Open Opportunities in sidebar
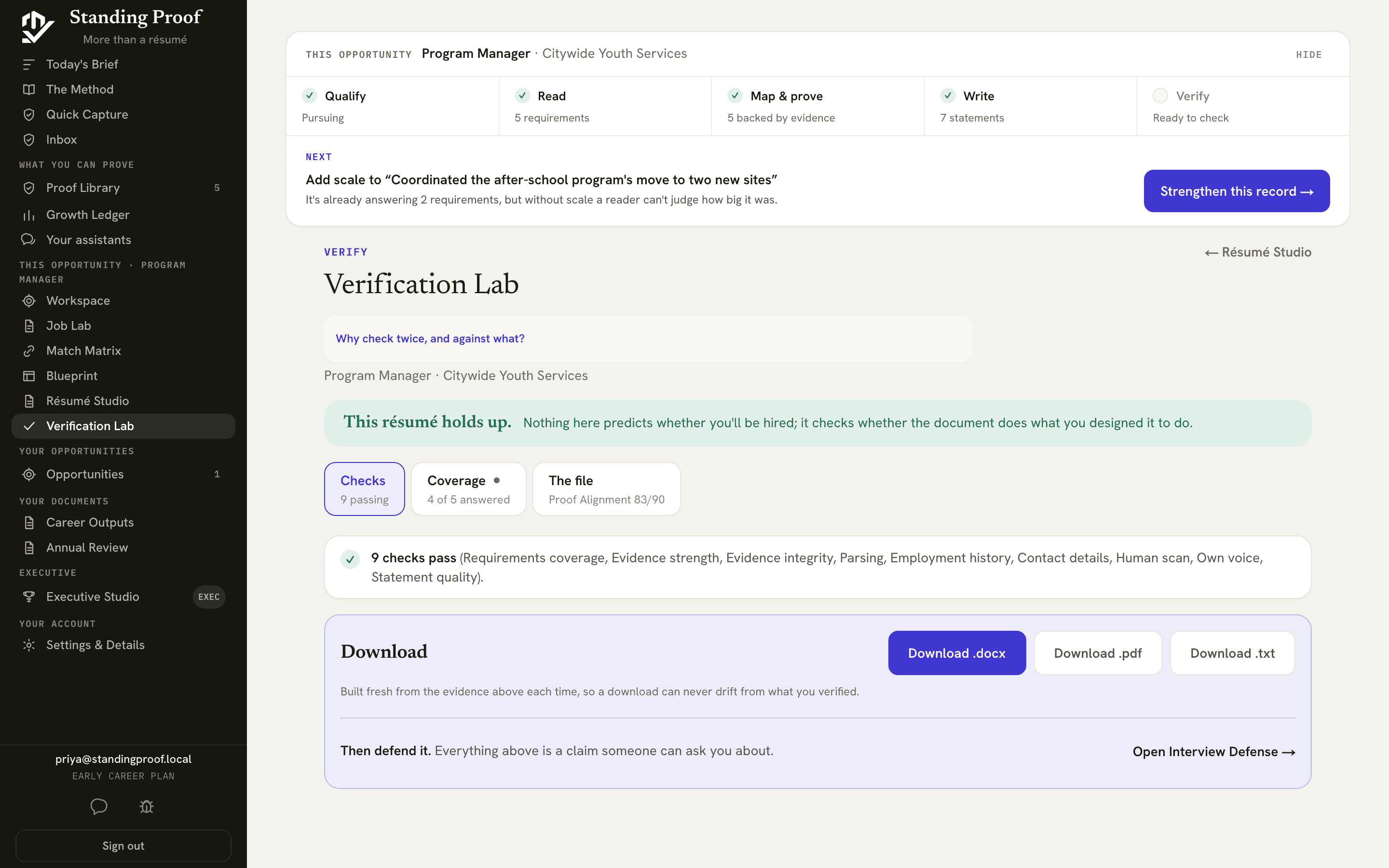The height and width of the screenshot is (868, 1389). (123, 474)
